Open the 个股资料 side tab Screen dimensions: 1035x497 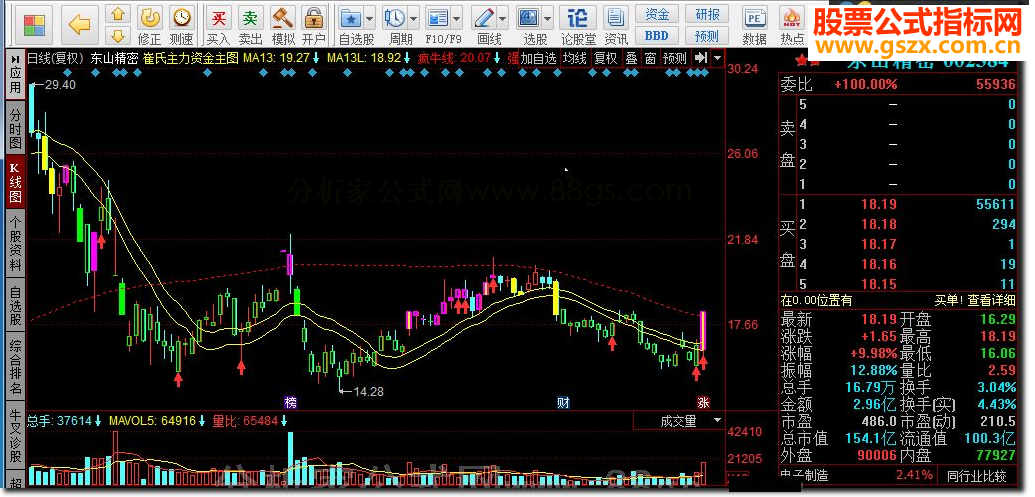coord(15,244)
